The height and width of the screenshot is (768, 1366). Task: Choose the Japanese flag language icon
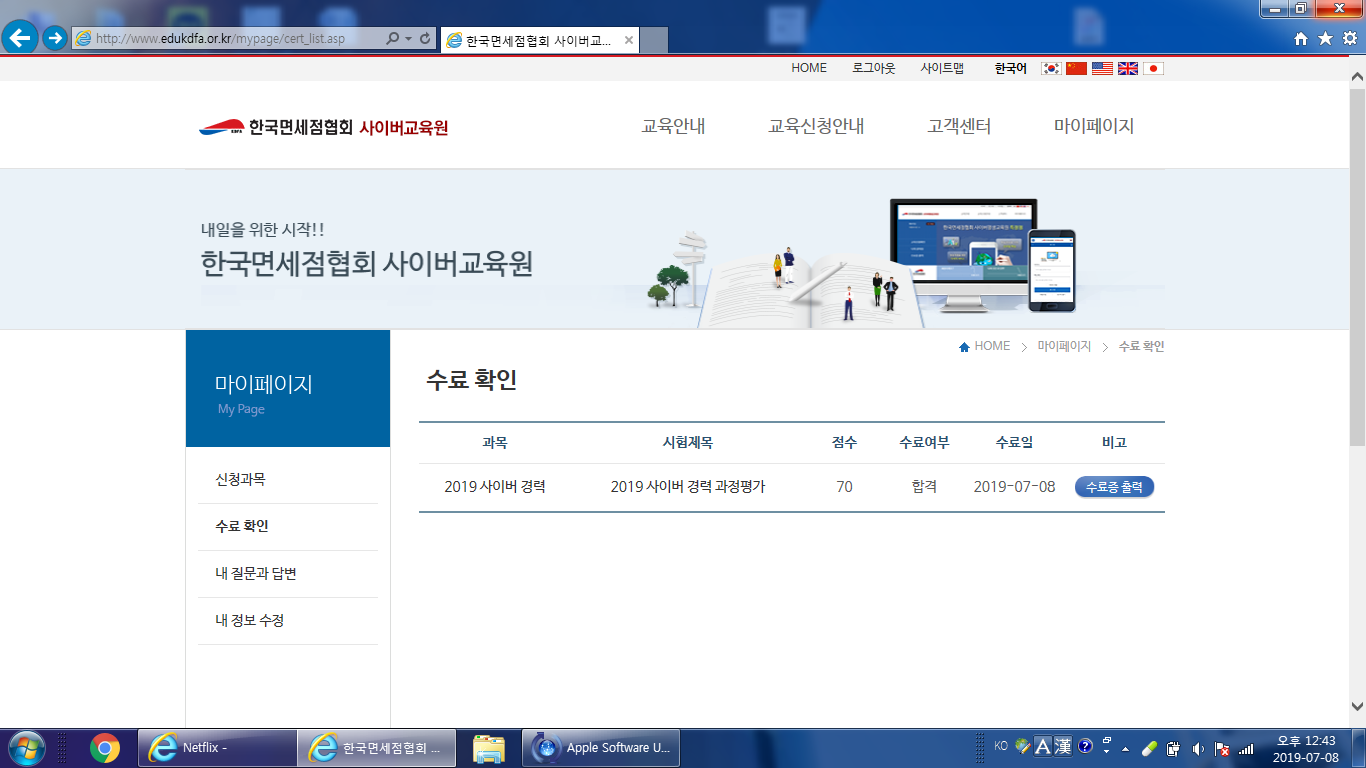1153,68
